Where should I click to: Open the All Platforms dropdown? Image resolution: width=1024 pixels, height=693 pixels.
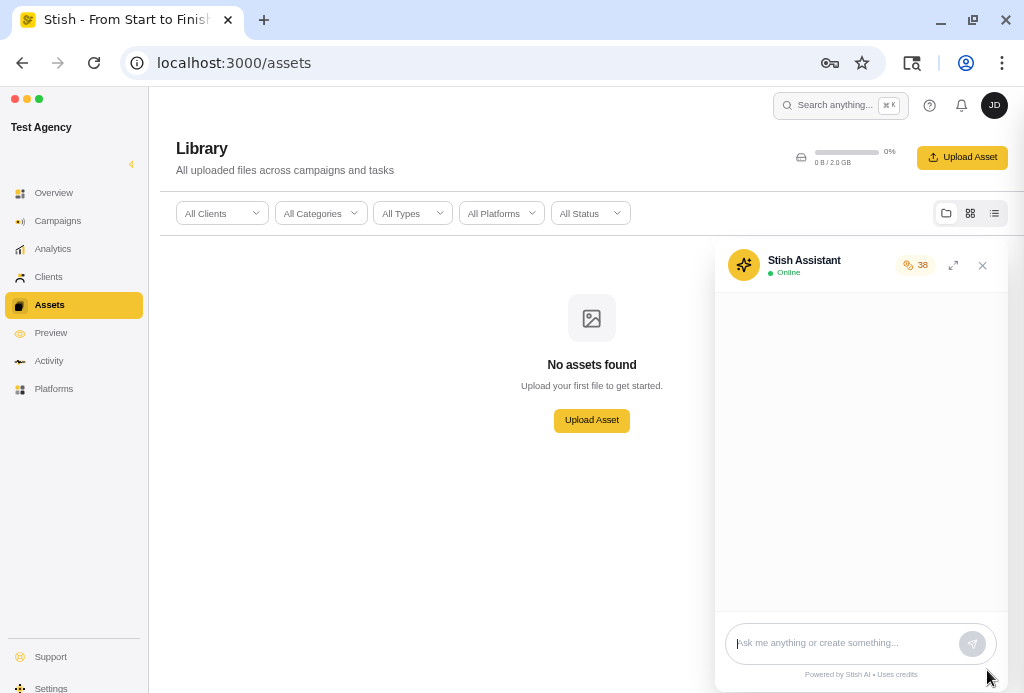501,214
